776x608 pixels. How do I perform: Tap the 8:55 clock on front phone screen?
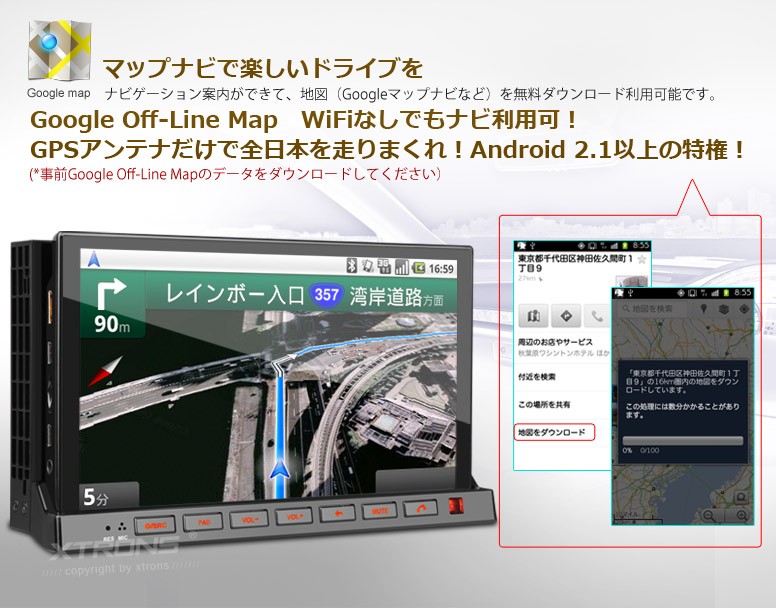pyautogui.click(x=743, y=292)
